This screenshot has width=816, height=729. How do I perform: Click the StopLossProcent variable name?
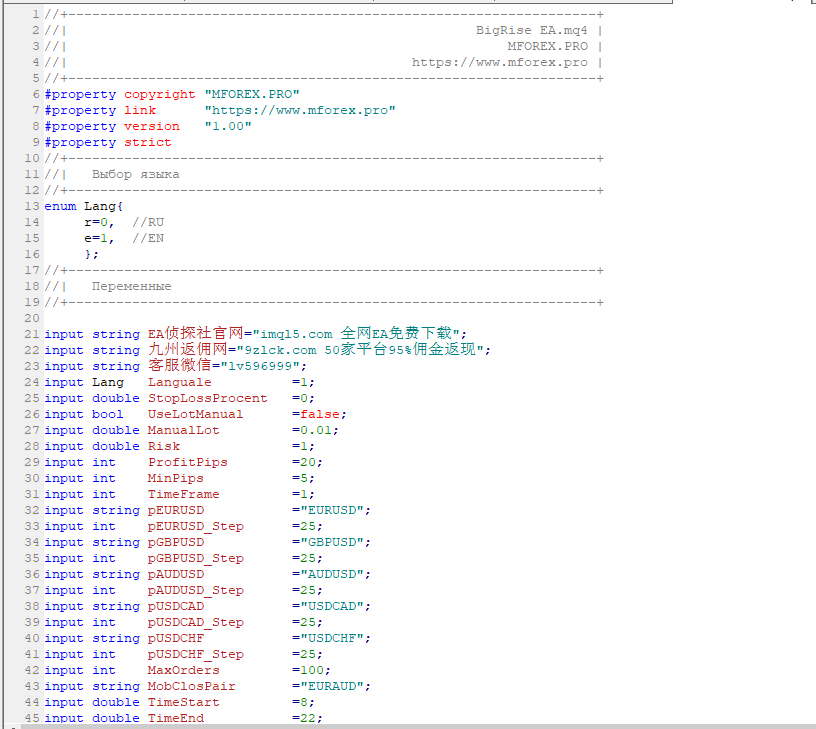click(208, 398)
